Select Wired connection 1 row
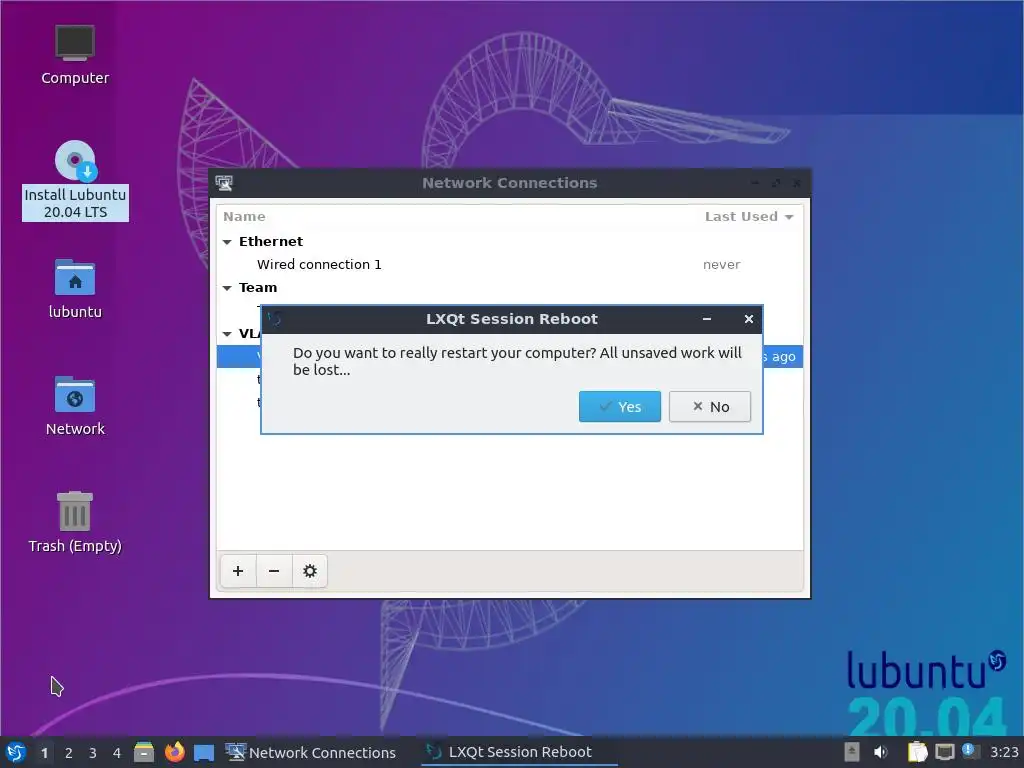The height and width of the screenshot is (768, 1024). (x=509, y=264)
